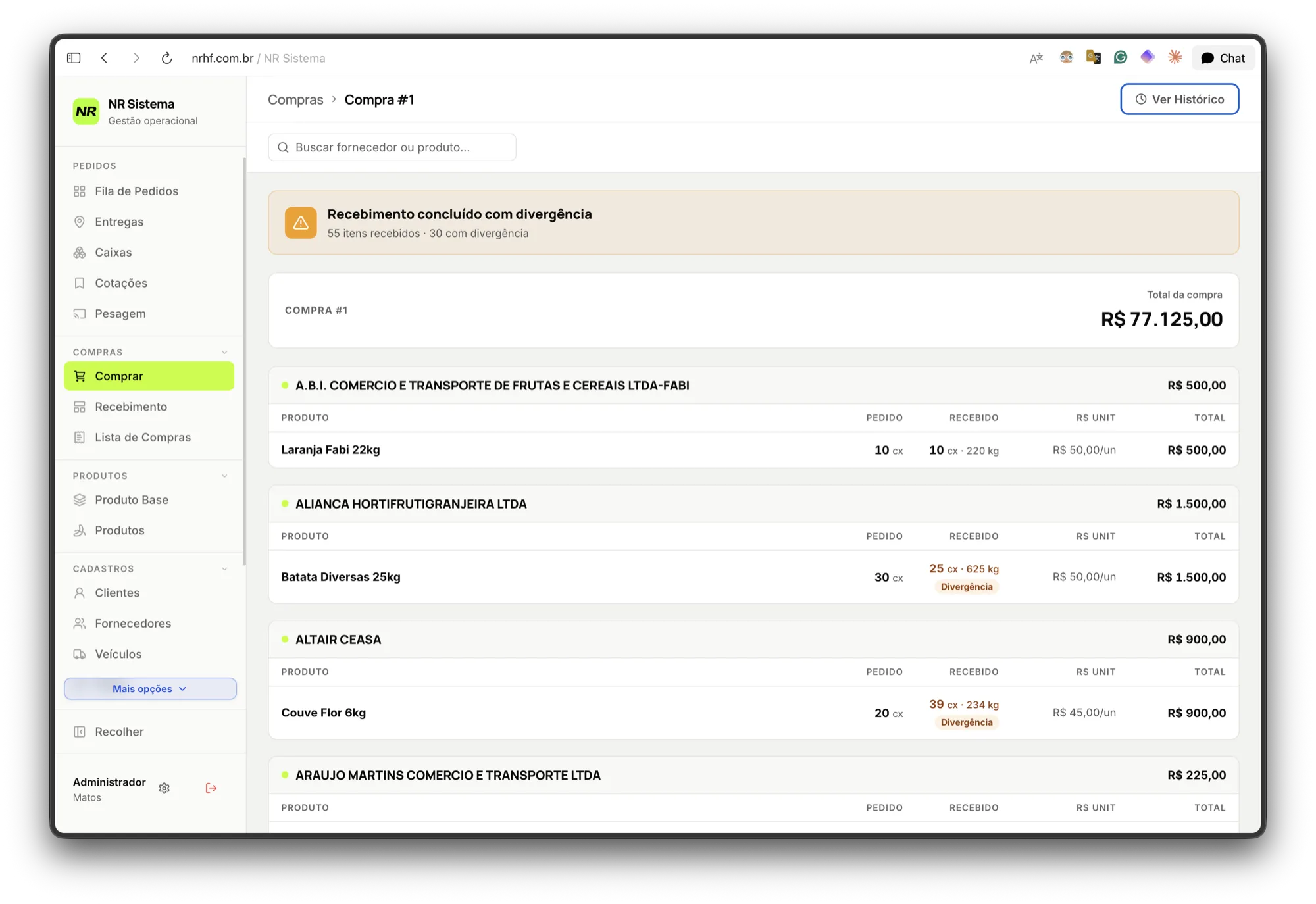Click the total R$ 77.125,00 value
The height and width of the screenshot is (904, 1316).
point(1161,320)
